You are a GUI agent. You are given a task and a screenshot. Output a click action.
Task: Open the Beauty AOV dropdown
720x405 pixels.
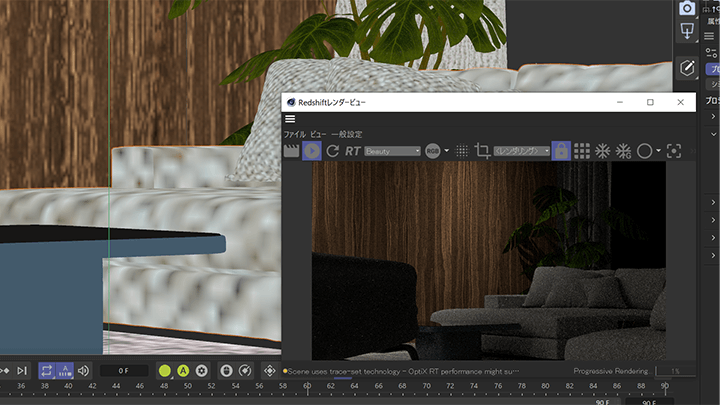[x=393, y=151]
